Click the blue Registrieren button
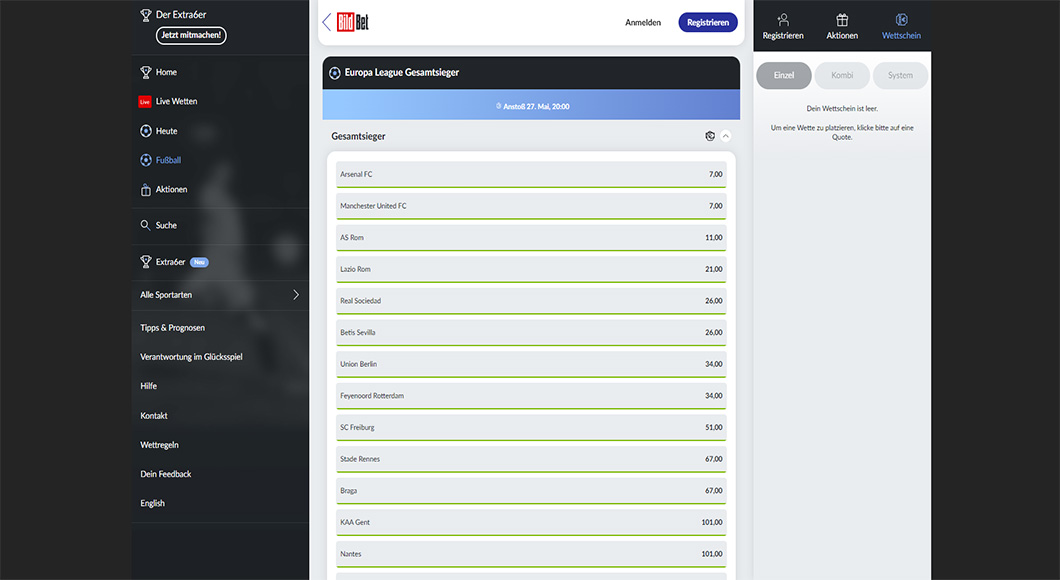Screen dimensions: 1060x580 (x=708, y=22)
